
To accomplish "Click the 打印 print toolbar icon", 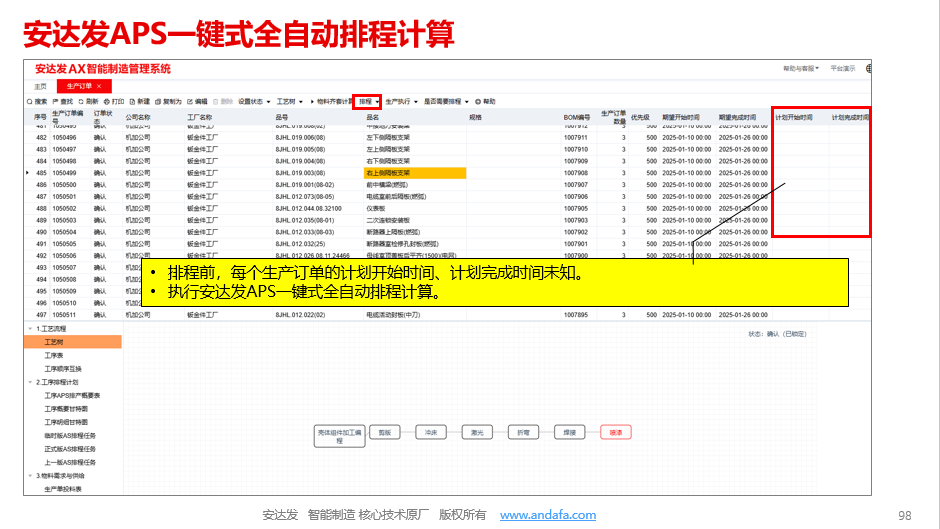I will click(x=107, y=101).
